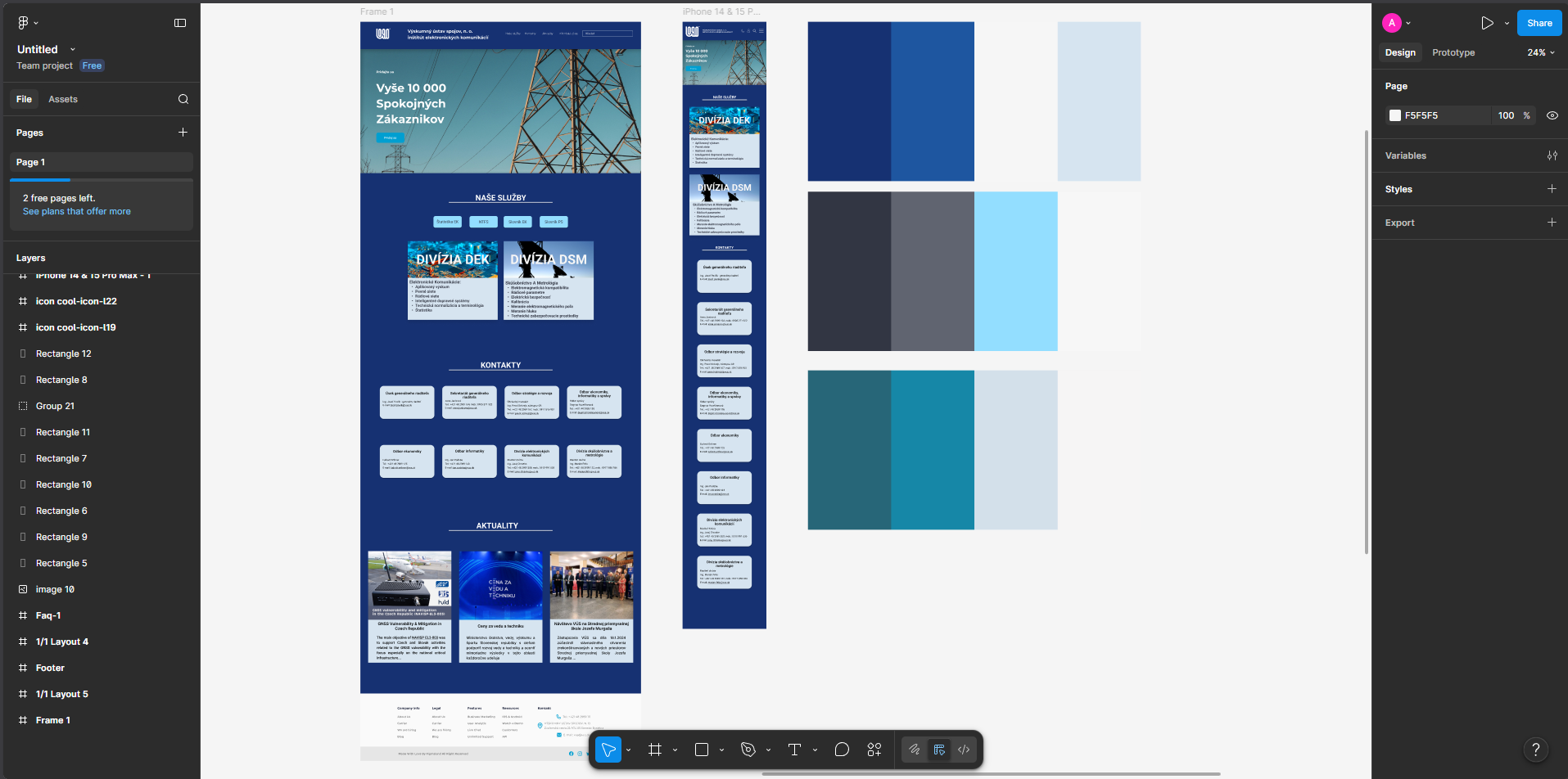Select the Rectangle shape tool

click(x=702, y=750)
